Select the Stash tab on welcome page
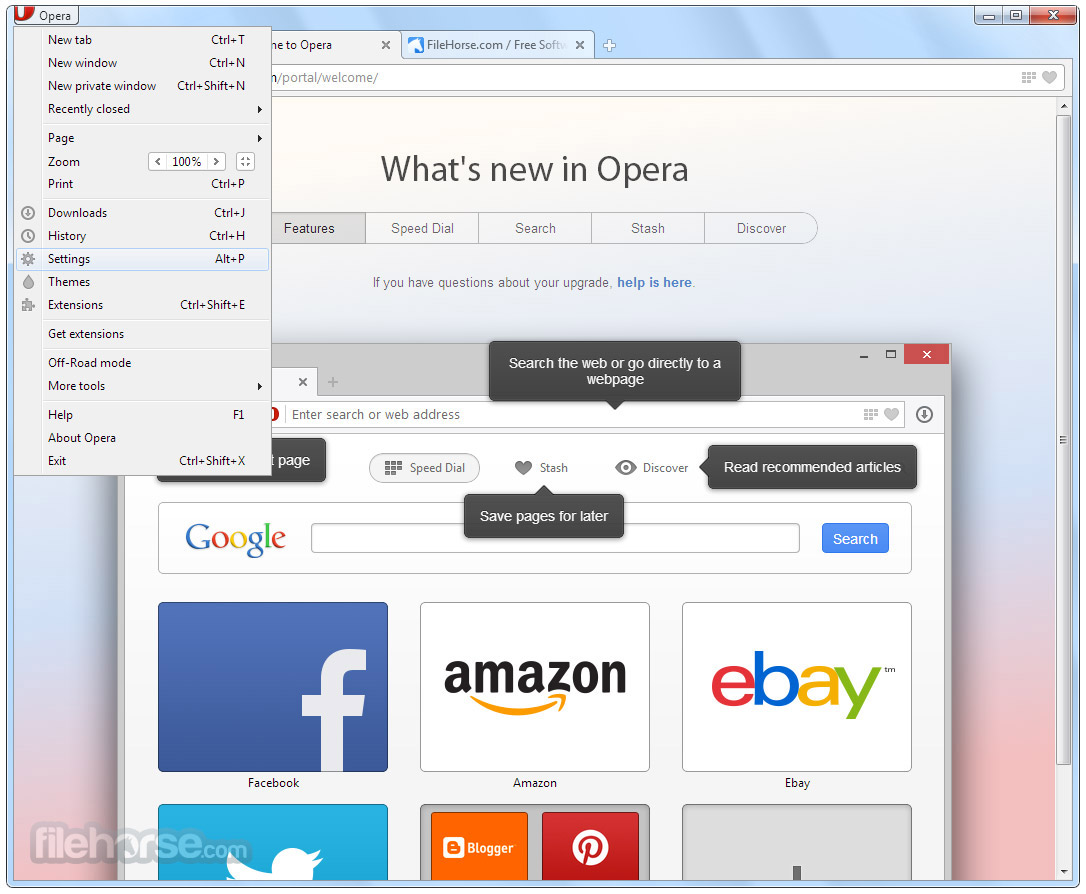The width and height of the screenshot is (1086, 894). [648, 229]
